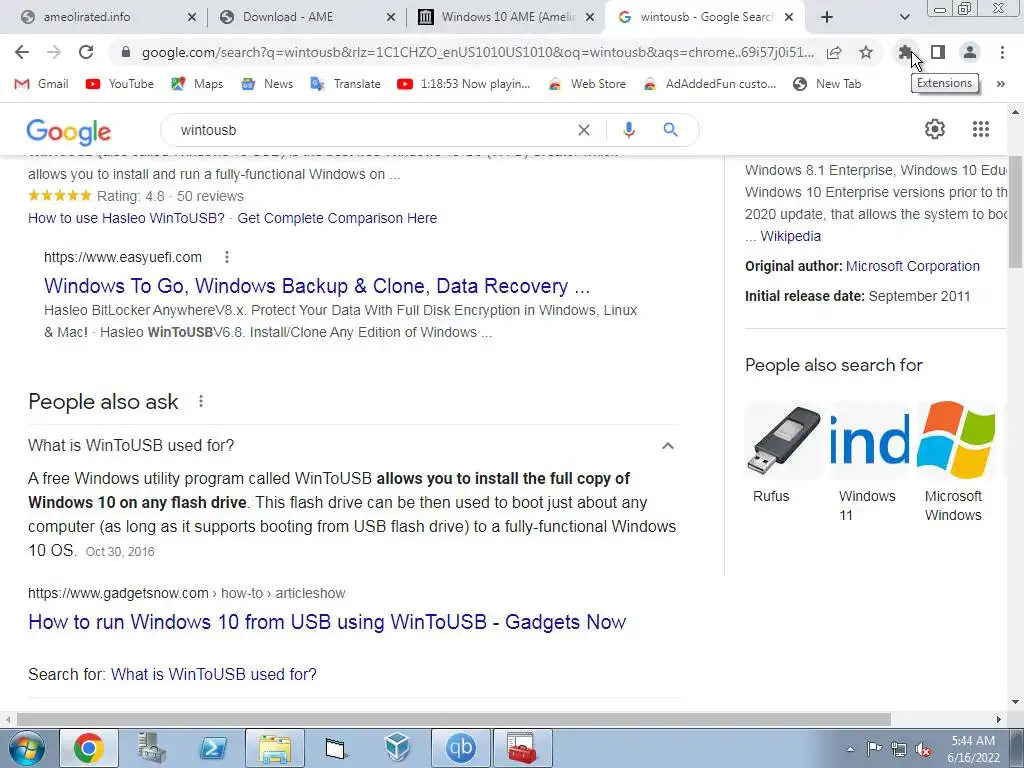1024x768 pixels.
Task: Open qBittorrent from the taskbar
Action: tap(460, 748)
